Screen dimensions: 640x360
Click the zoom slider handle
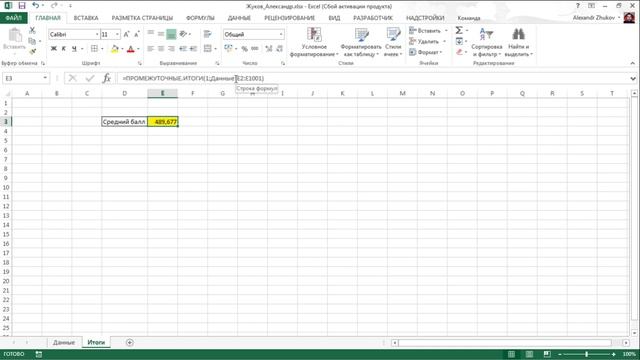[x=587, y=354]
